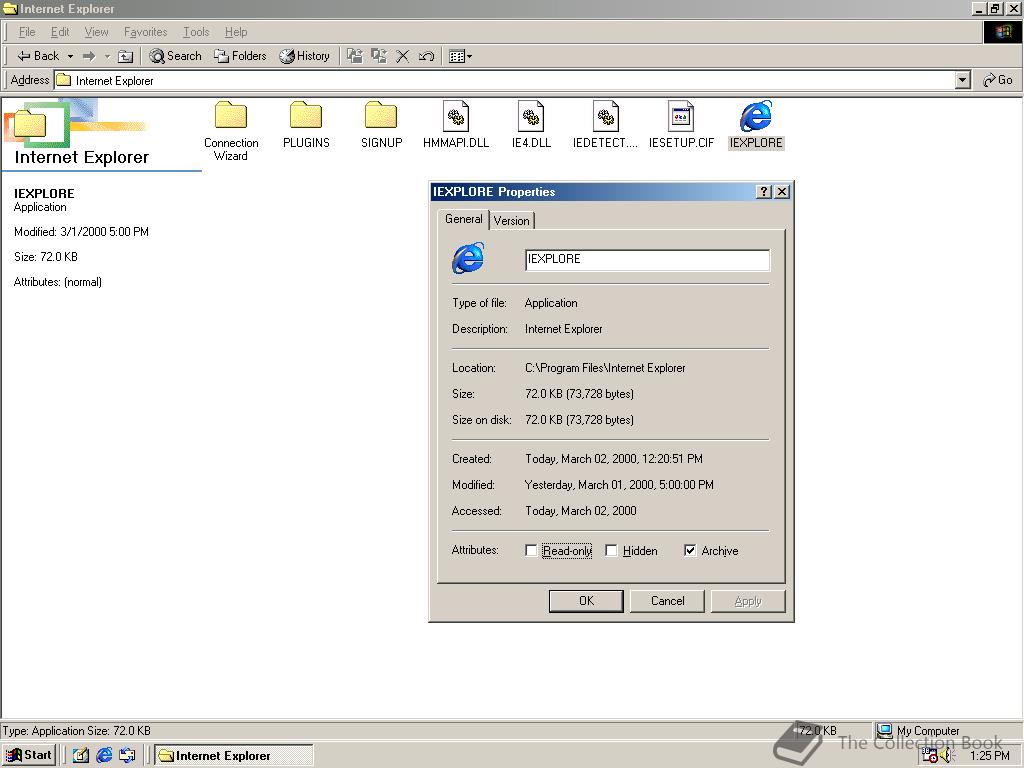1024x768 pixels.
Task: Toggle the Folders pane
Action: pos(240,56)
